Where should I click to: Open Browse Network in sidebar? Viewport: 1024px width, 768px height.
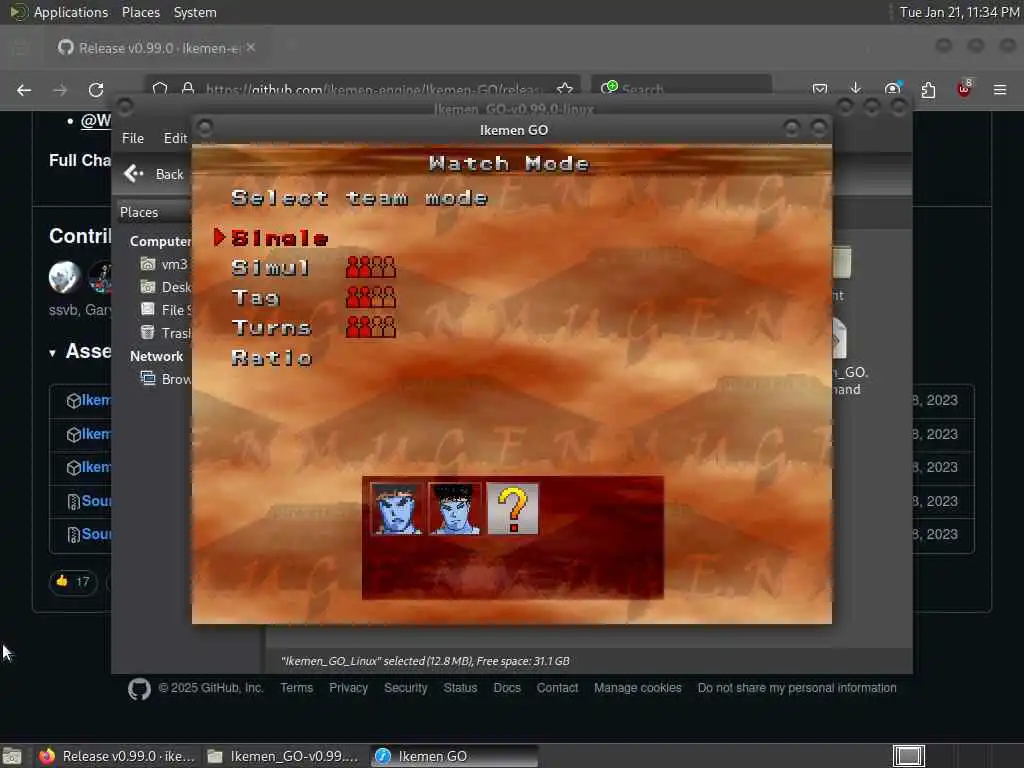pyautogui.click(x=166, y=379)
